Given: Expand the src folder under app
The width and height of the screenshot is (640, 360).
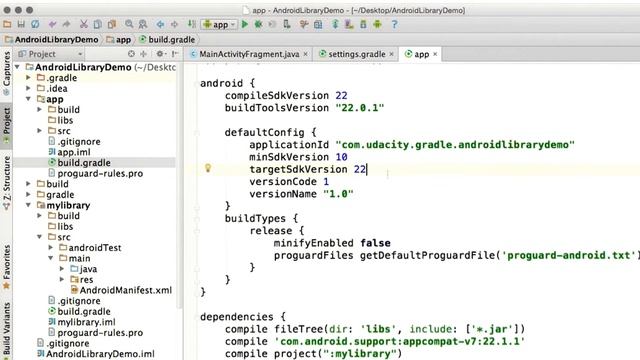Looking at the screenshot, I should 39,131.
